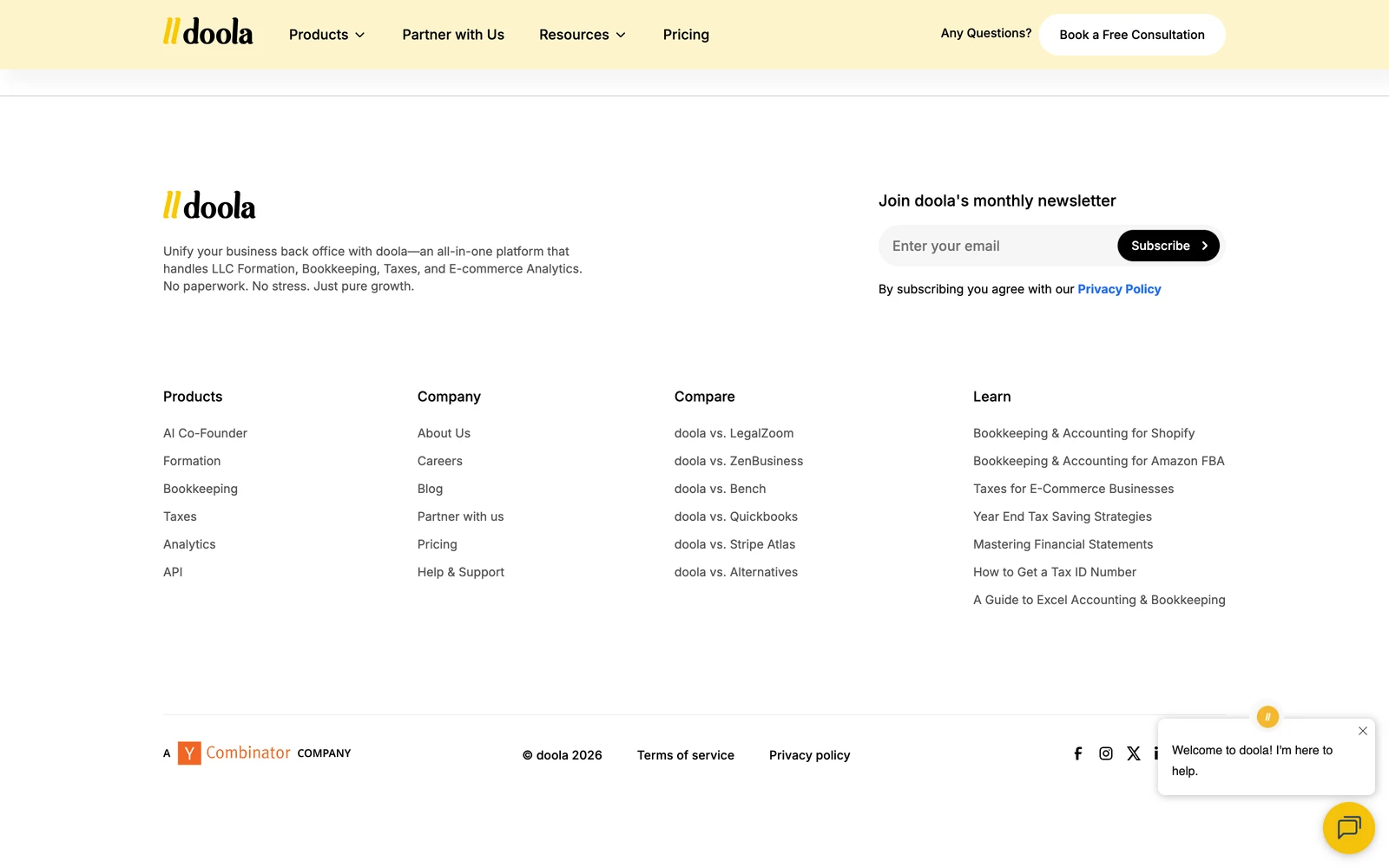Open AI Co-Founder product link
1389x868 pixels.
tap(205, 433)
